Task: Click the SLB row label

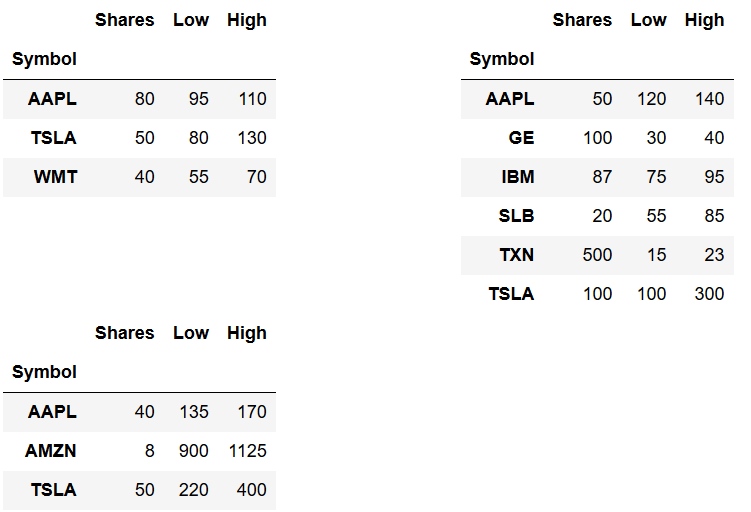Action: click(516, 216)
